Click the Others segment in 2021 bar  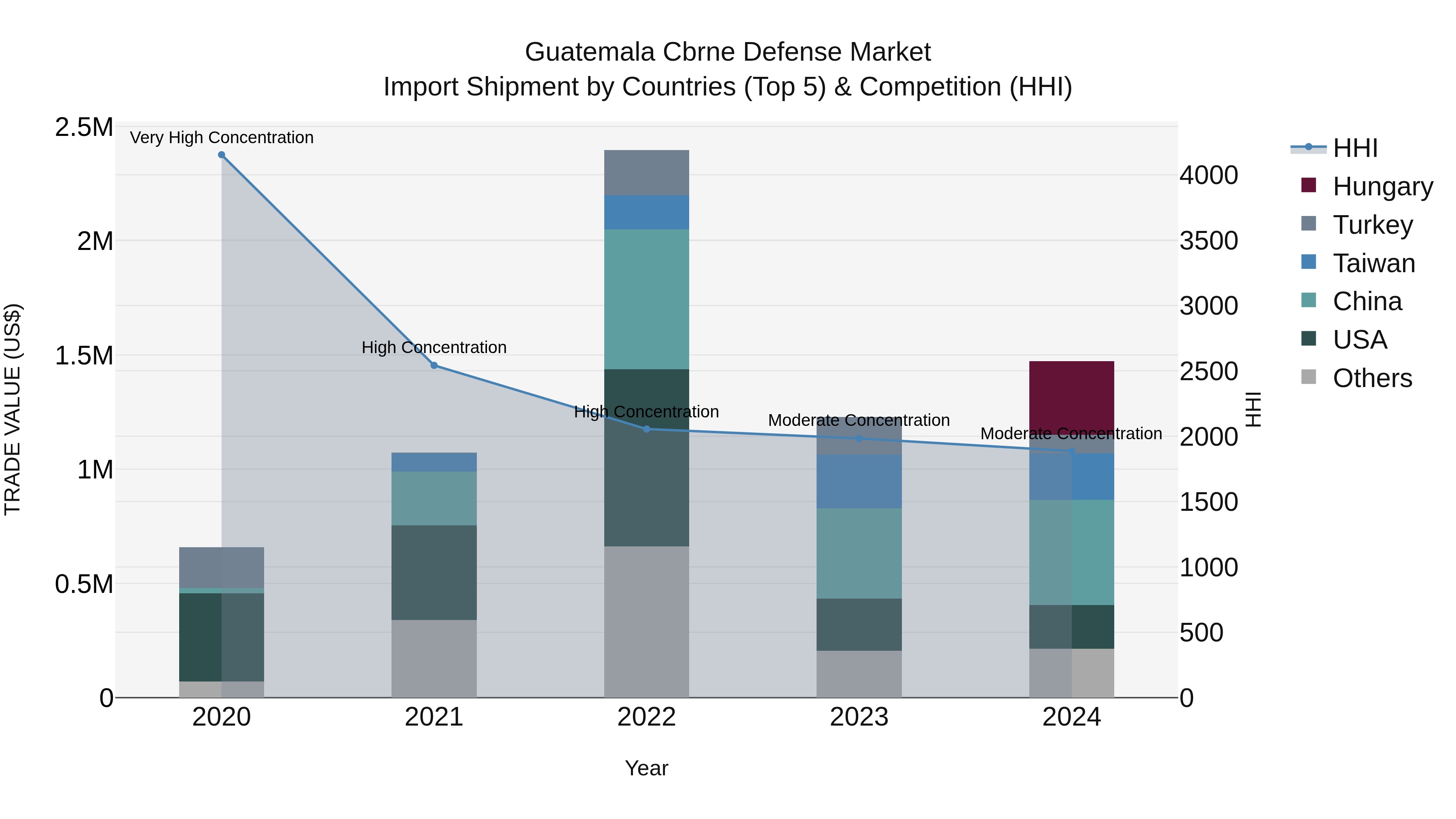(434, 658)
